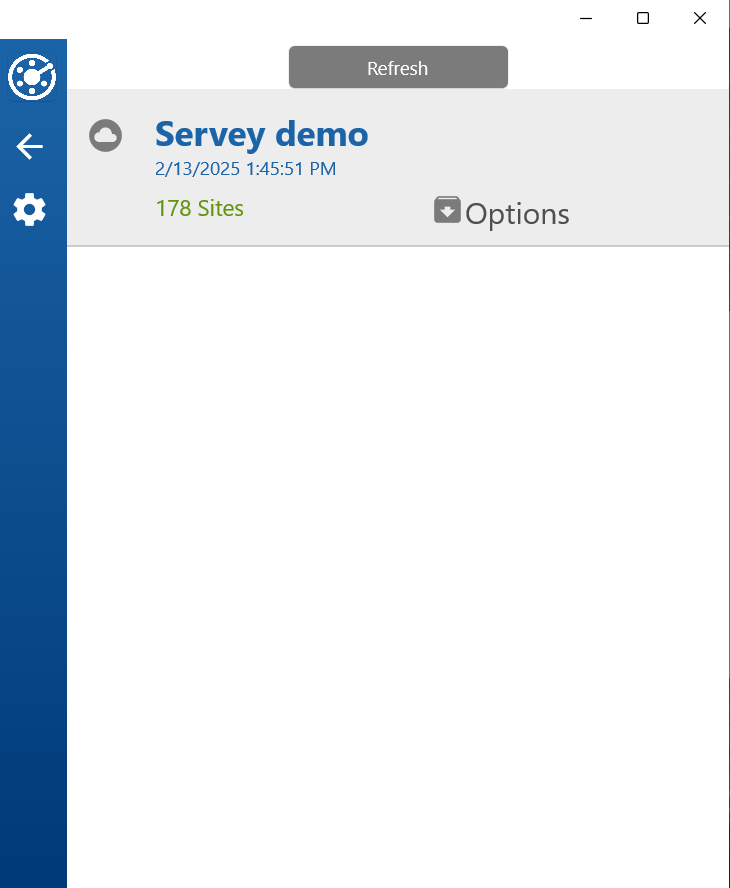Select the 178 Sites green text
Viewport: 730px width, 888px height.
coord(199,208)
